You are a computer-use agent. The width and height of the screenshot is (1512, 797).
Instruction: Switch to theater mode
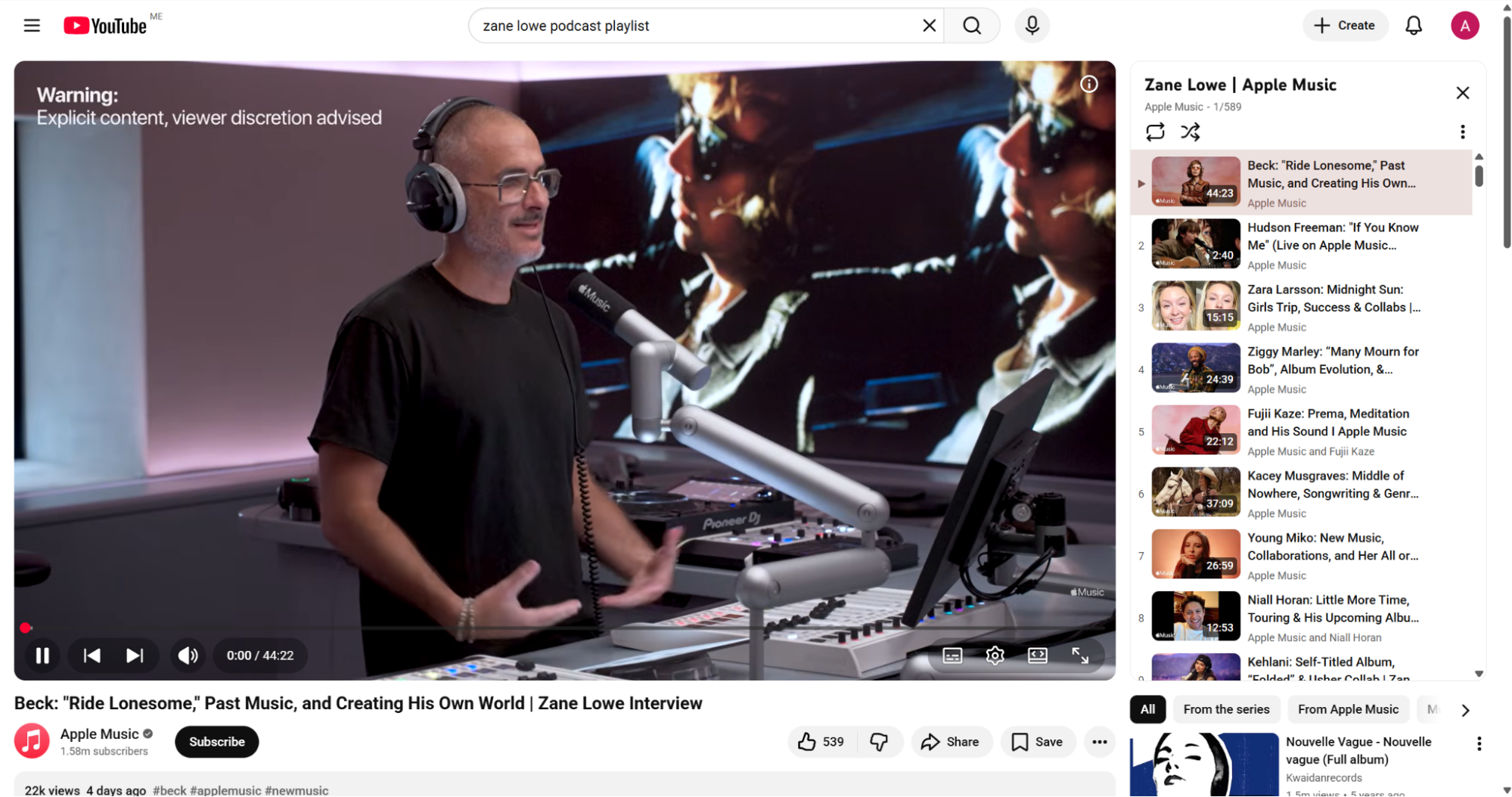pos(1037,656)
